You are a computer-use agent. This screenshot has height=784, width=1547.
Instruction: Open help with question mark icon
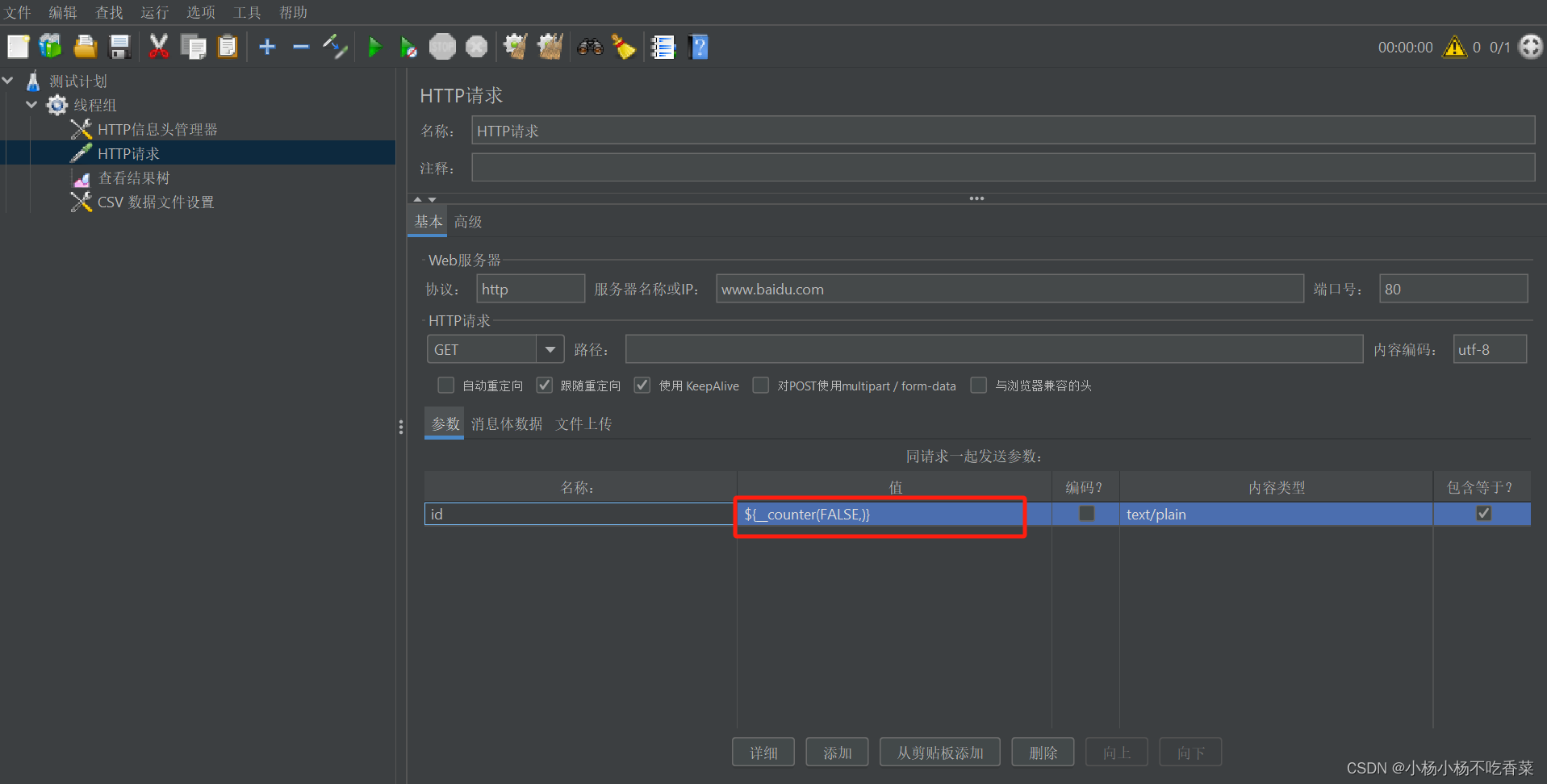699,47
